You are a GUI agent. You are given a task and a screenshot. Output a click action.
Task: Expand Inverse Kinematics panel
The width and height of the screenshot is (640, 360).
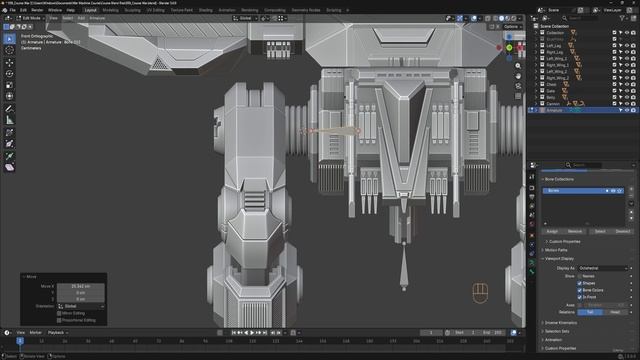561,323
